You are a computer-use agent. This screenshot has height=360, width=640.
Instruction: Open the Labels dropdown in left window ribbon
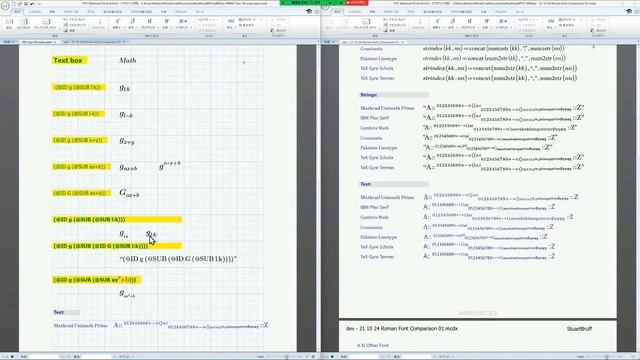[209, 19]
